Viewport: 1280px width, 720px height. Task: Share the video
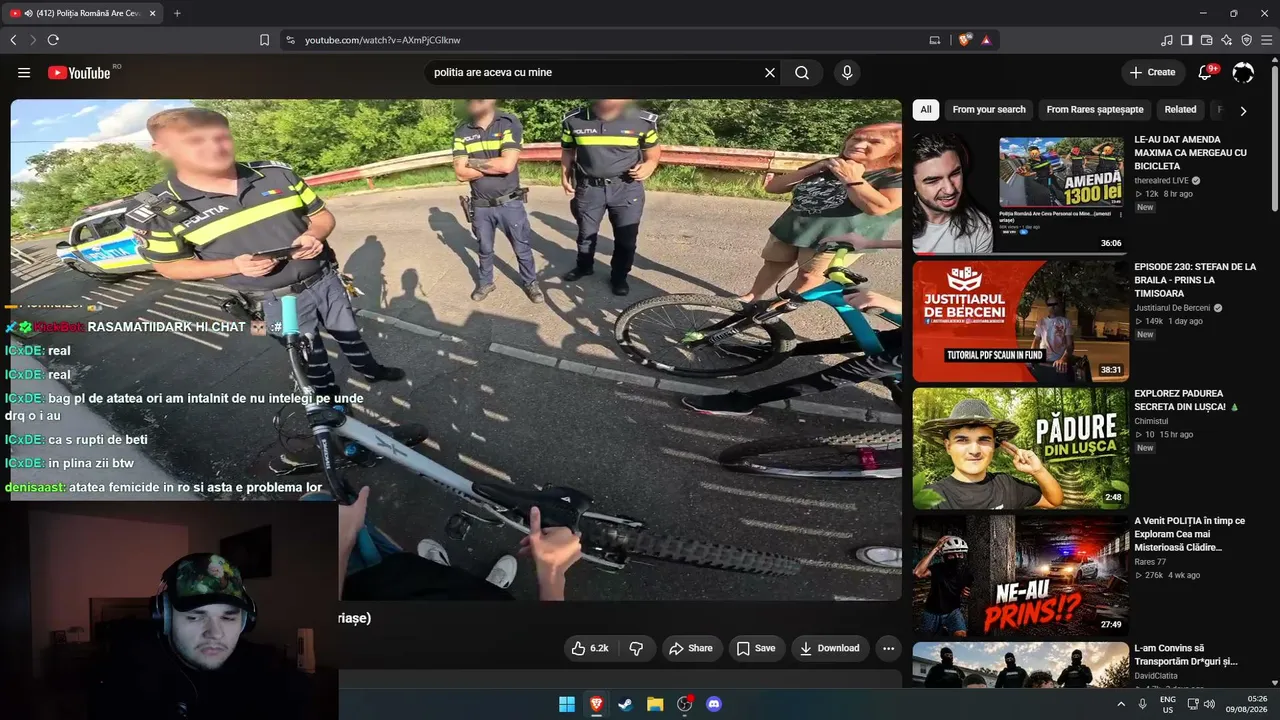(691, 648)
